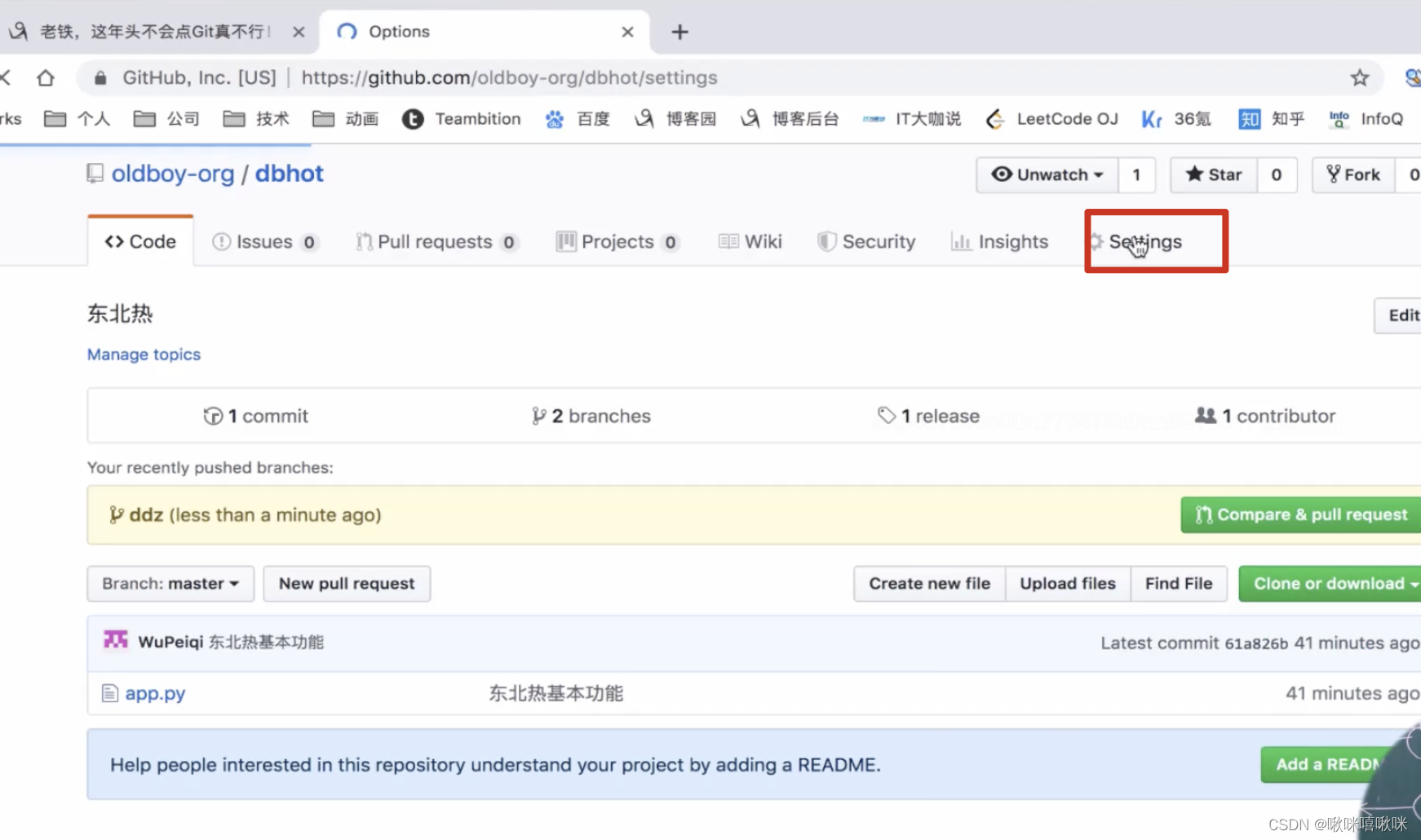Star the dbhot repository

[1213, 175]
